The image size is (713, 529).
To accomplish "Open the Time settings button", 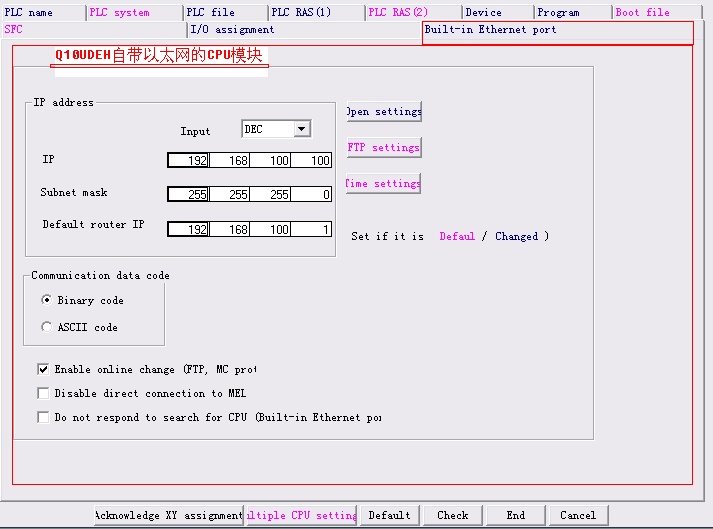I will point(384,183).
